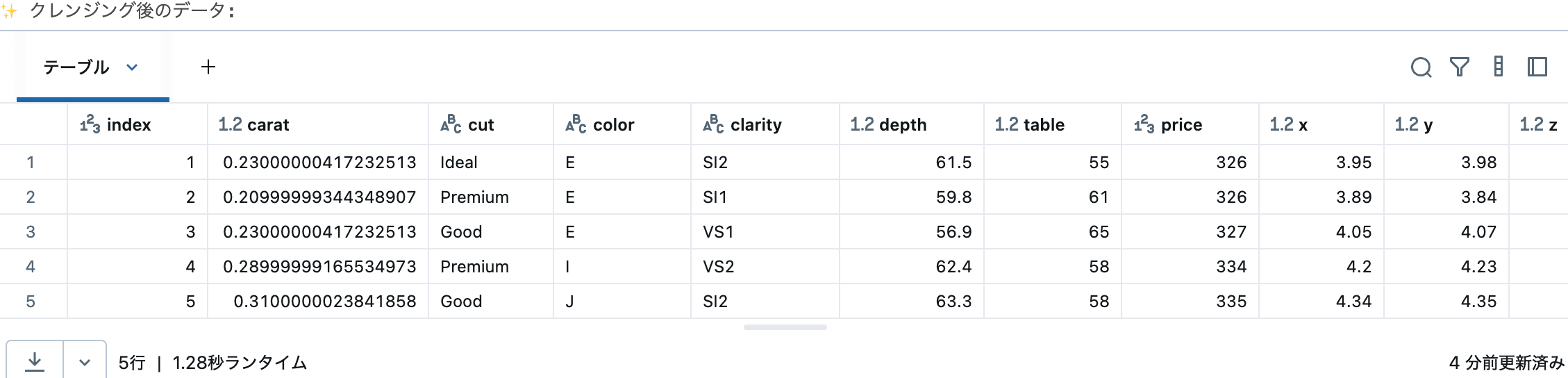Click the color column header
Viewport: 1568px width, 378px height.
613,125
